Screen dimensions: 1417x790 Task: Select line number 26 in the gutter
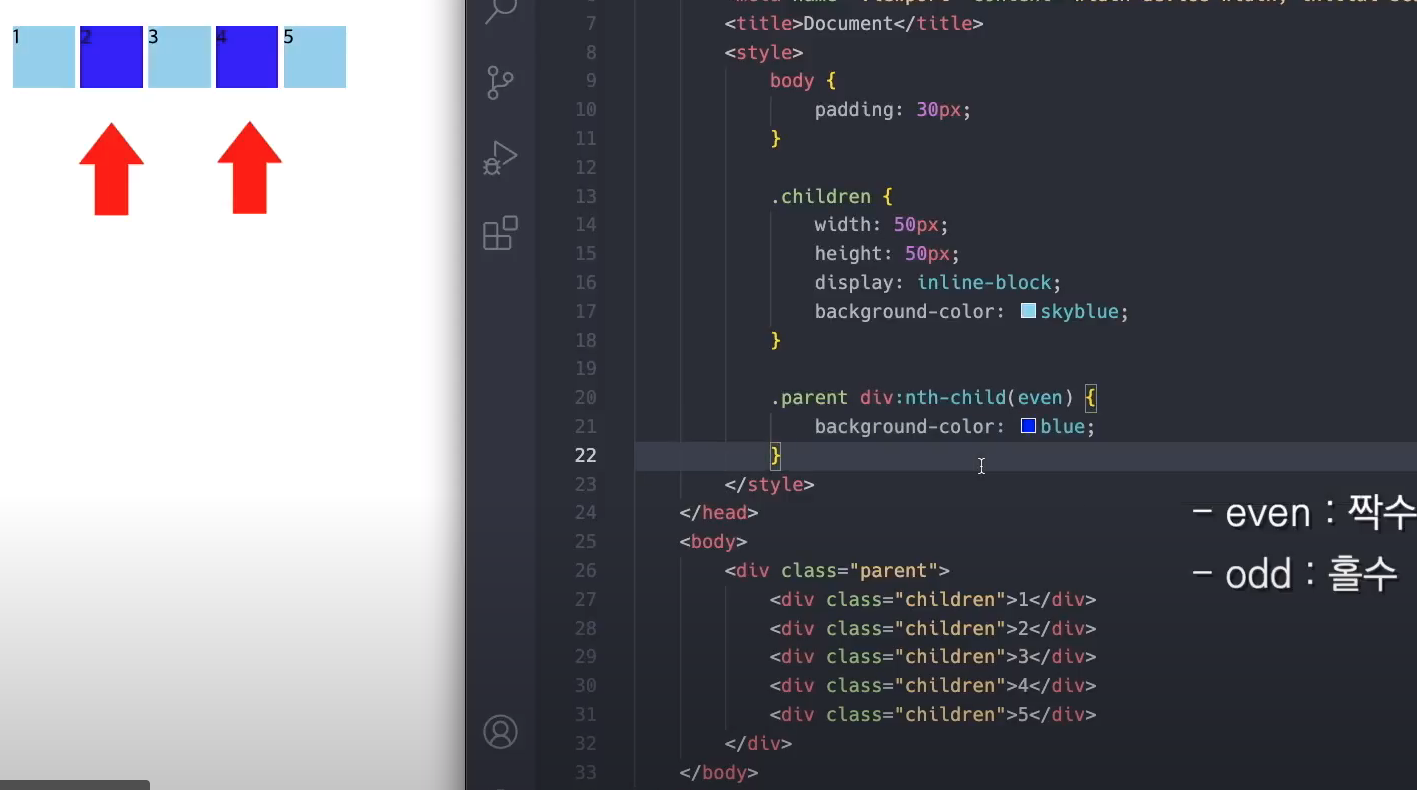[585, 570]
